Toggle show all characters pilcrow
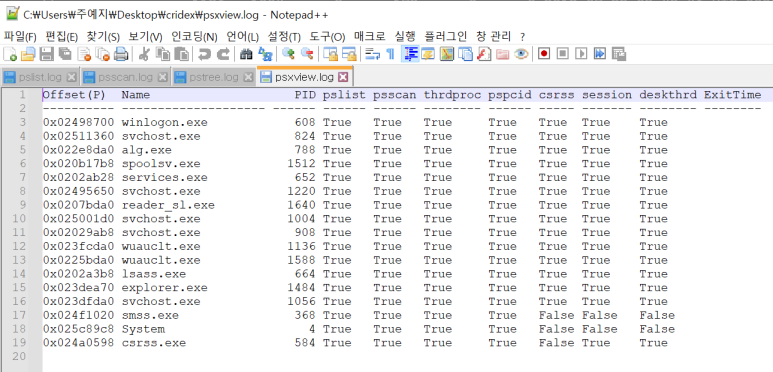773x372 pixels. tap(390, 54)
